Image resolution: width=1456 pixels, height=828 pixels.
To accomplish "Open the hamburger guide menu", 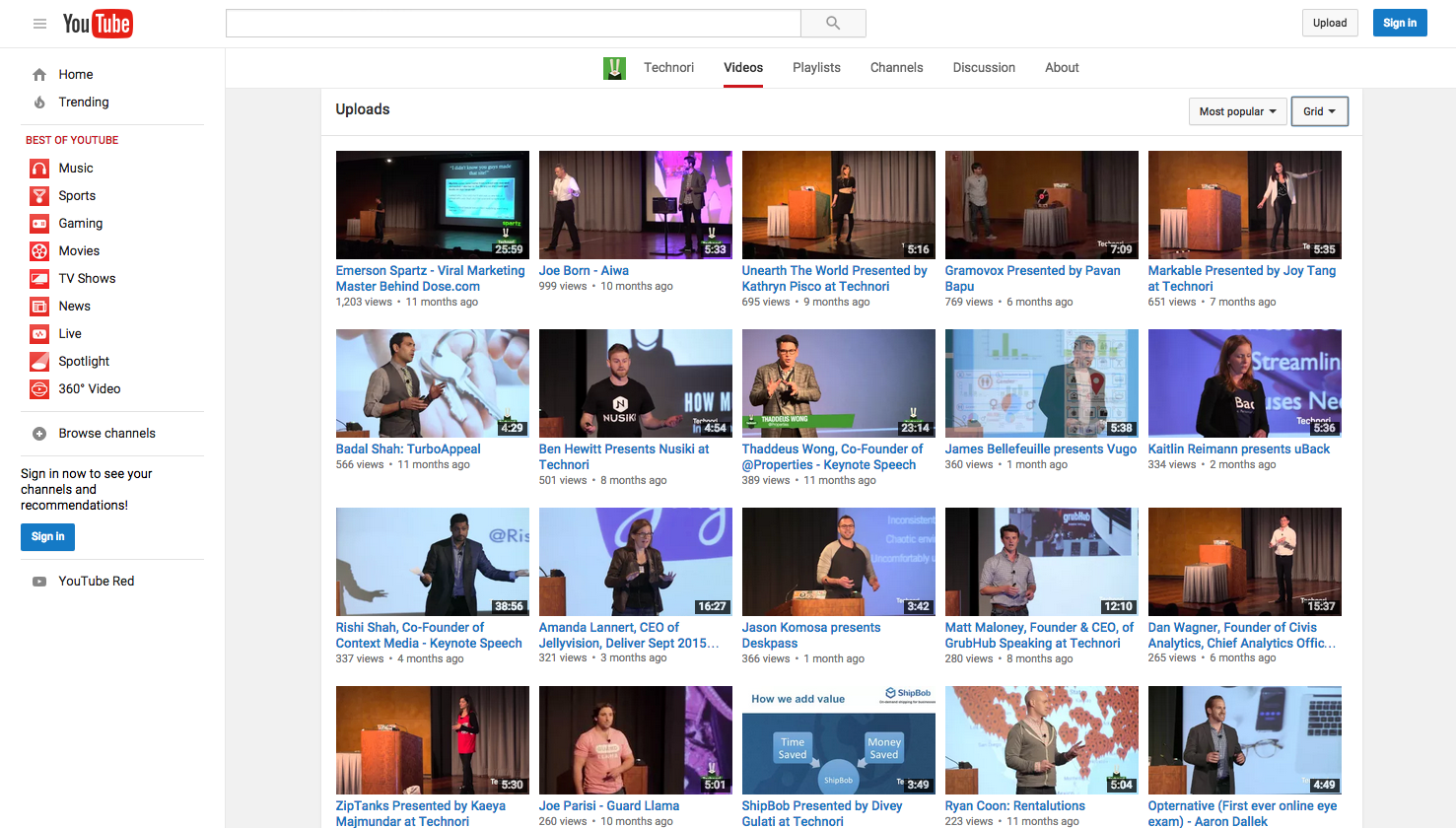I will point(39,24).
